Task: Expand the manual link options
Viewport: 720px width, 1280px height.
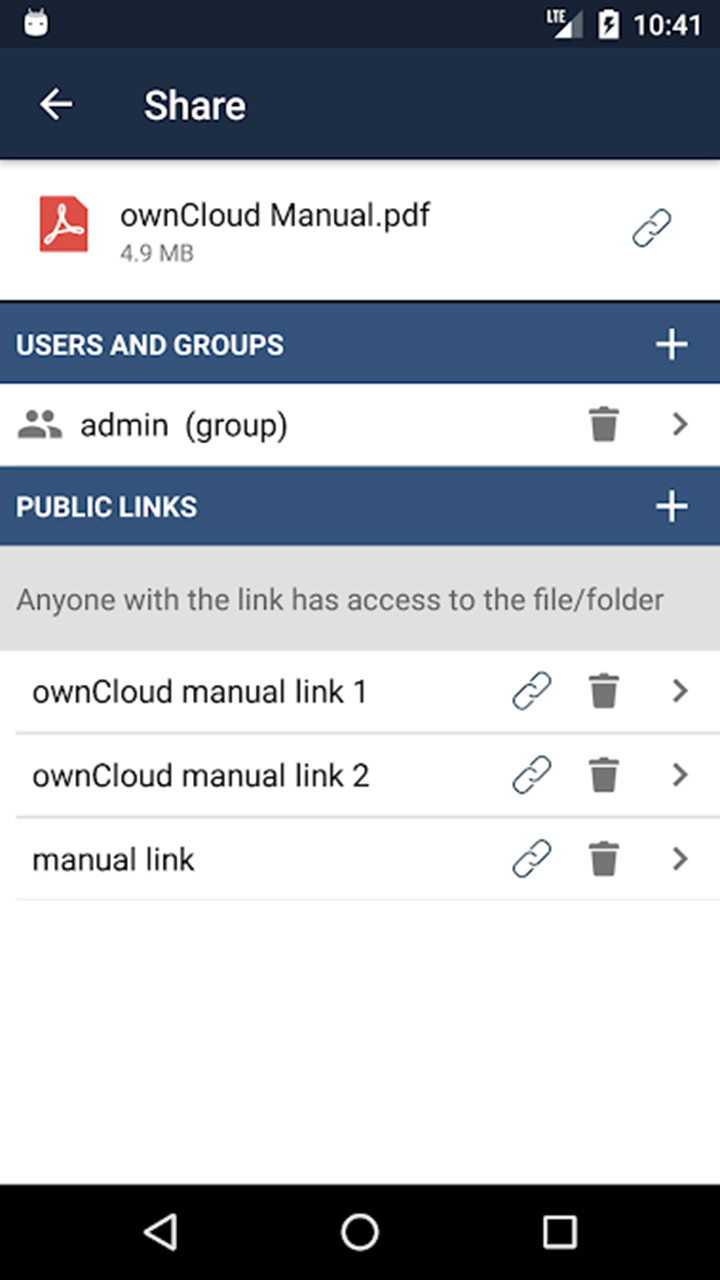Action: (x=681, y=859)
